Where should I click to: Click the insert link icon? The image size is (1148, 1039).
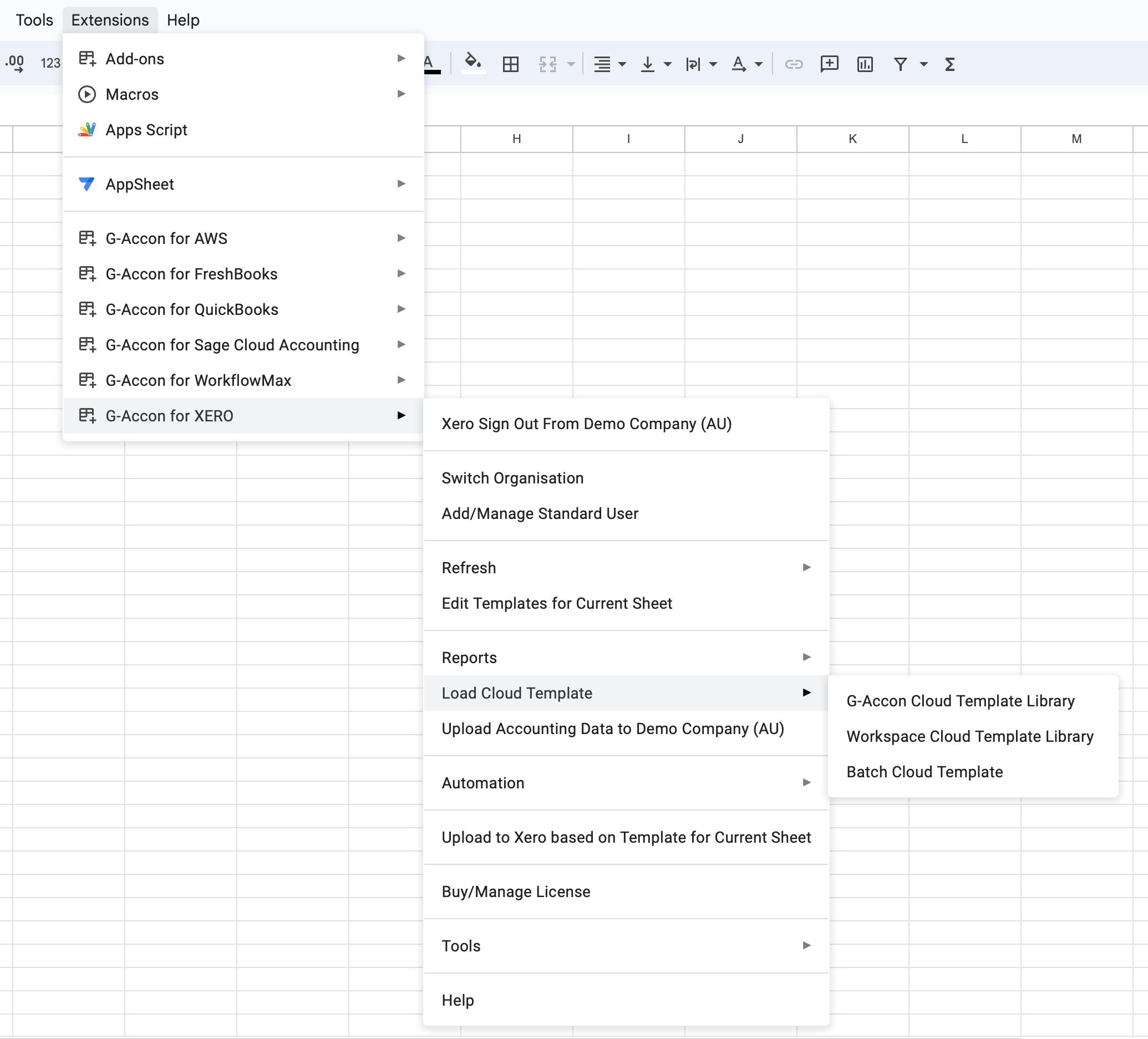(793, 64)
